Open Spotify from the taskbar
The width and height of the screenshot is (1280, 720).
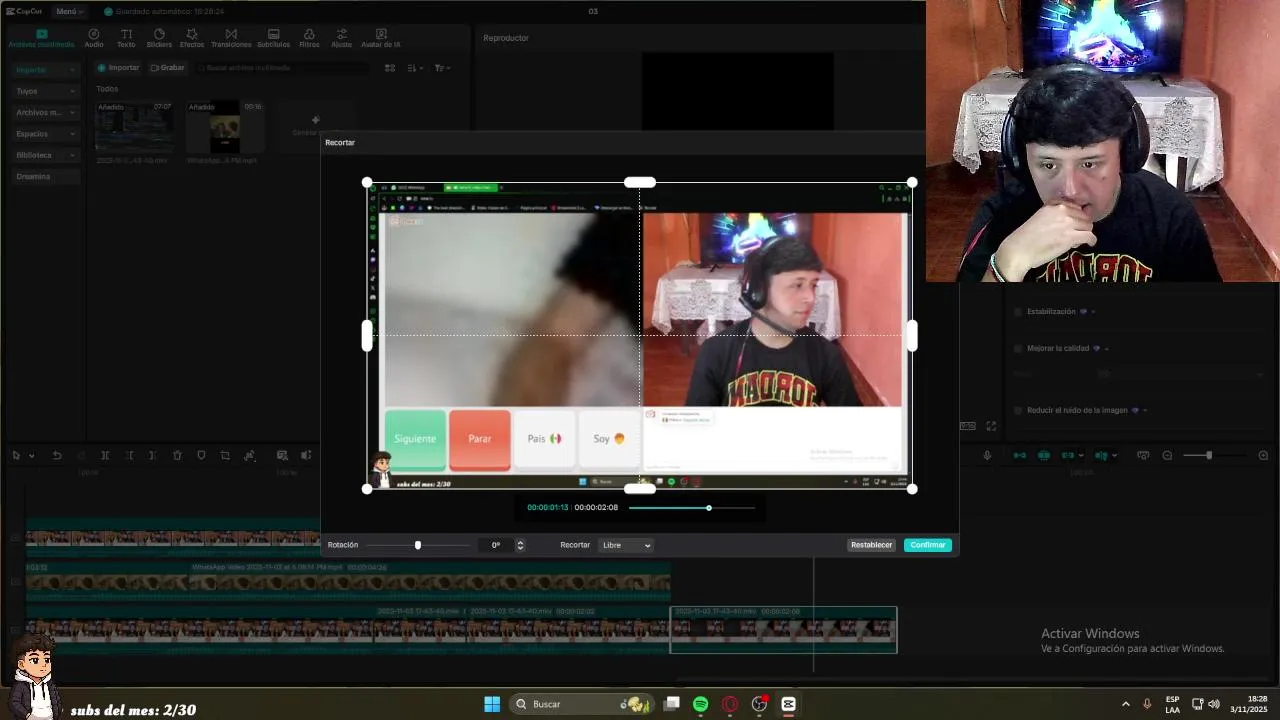701,704
